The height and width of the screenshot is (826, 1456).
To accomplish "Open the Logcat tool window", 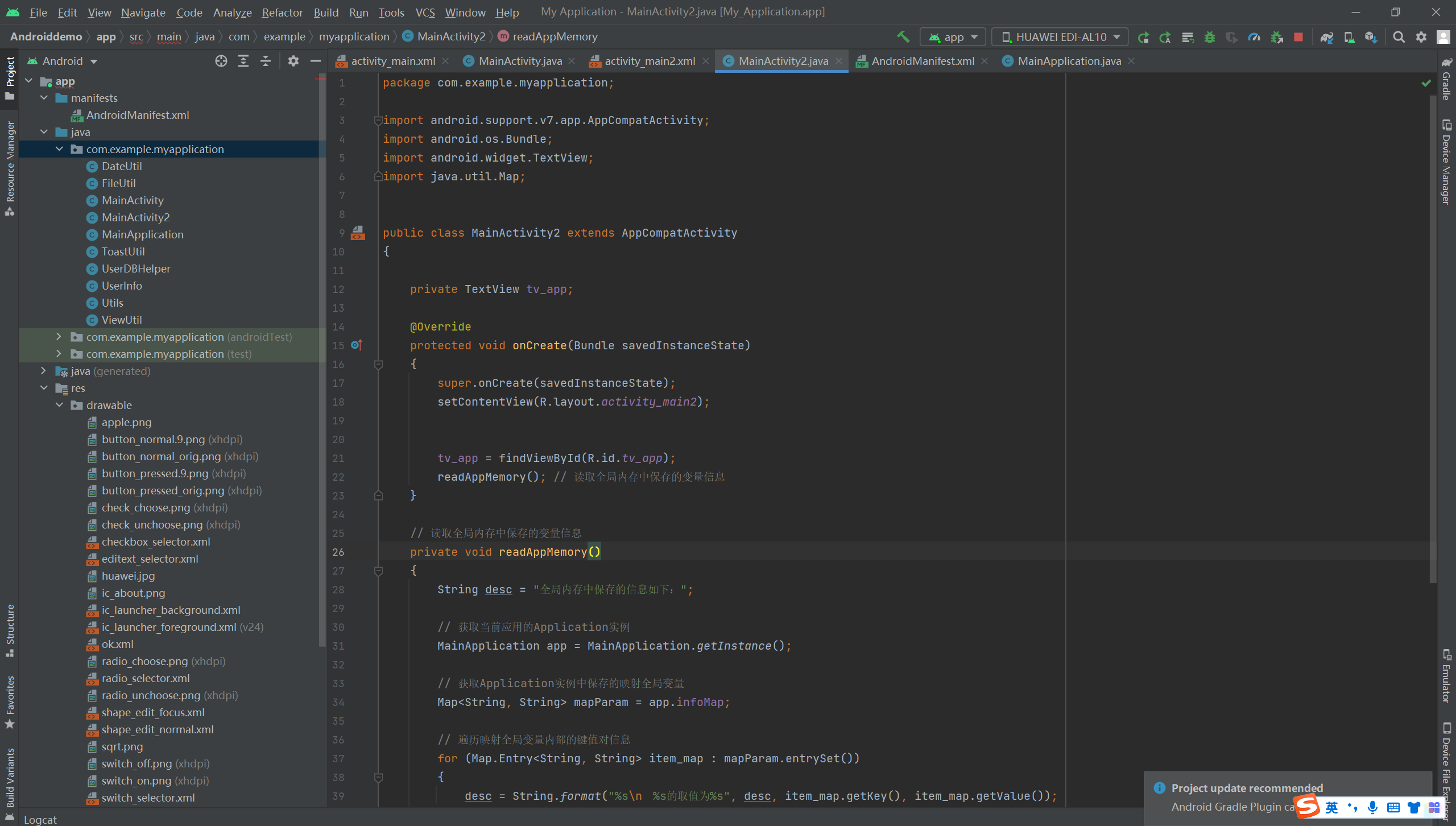I will coord(40,819).
